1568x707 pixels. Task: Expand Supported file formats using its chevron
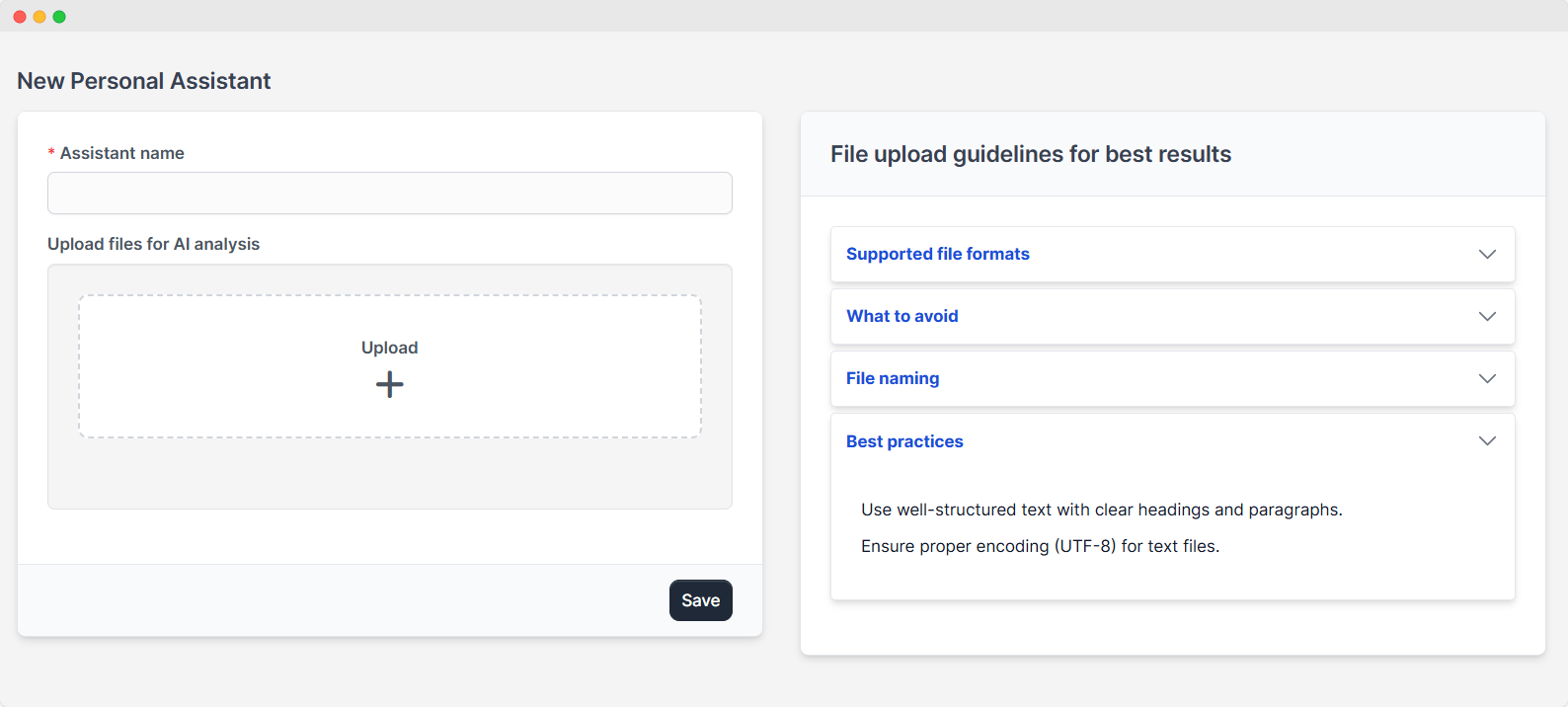click(1487, 255)
